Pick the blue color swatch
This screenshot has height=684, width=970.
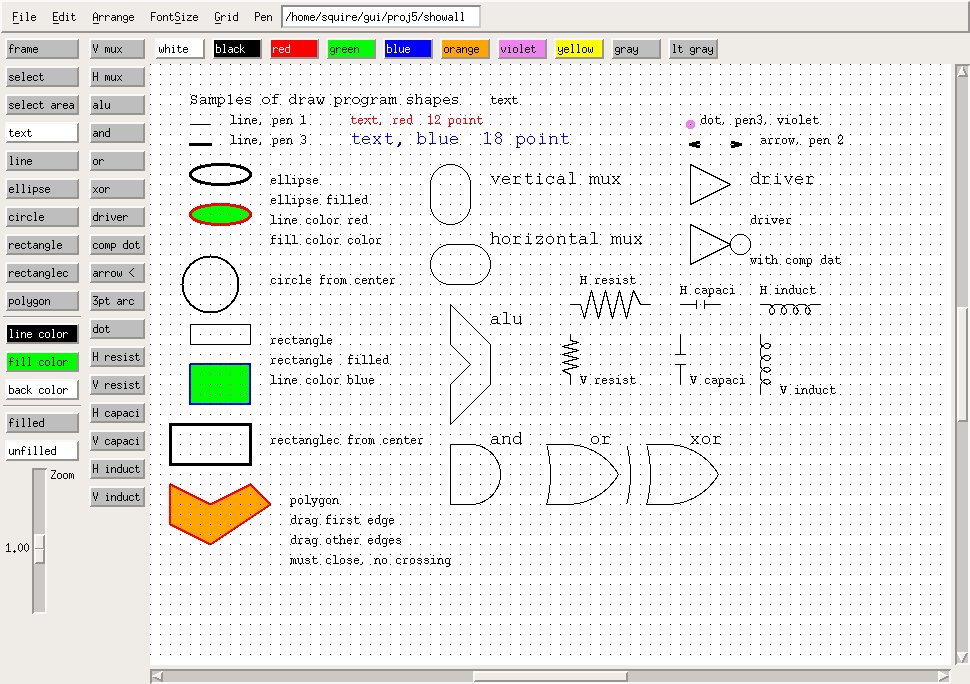click(x=408, y=49)
